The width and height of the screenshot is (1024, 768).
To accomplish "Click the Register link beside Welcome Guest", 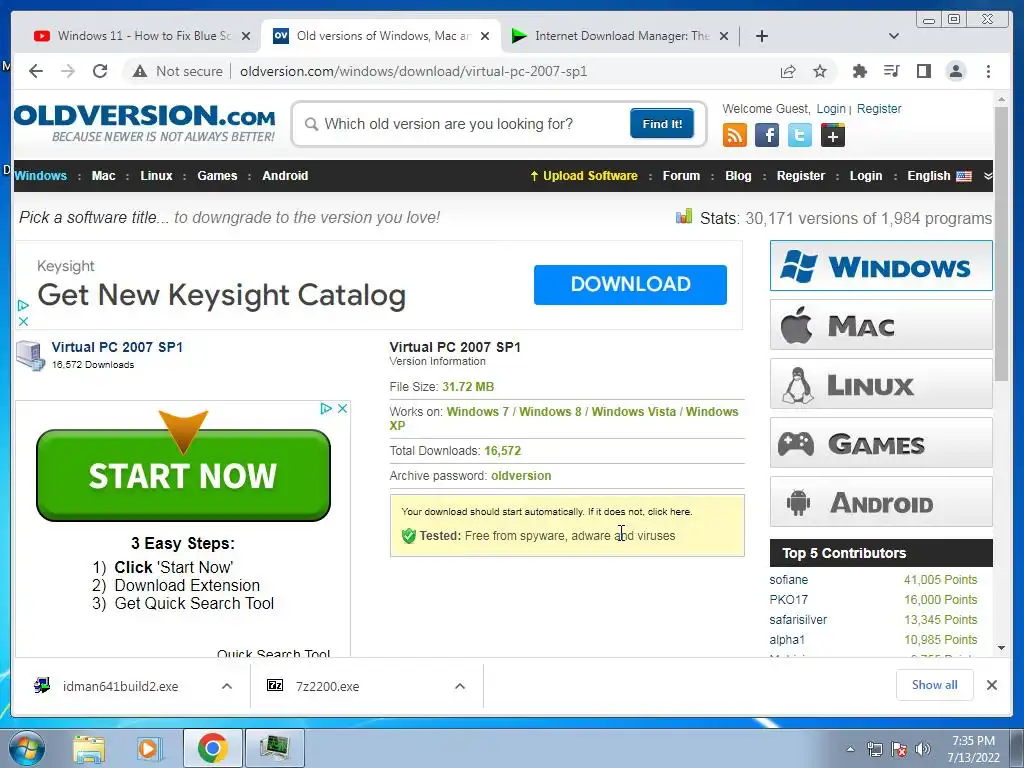I will click(879, 108).
